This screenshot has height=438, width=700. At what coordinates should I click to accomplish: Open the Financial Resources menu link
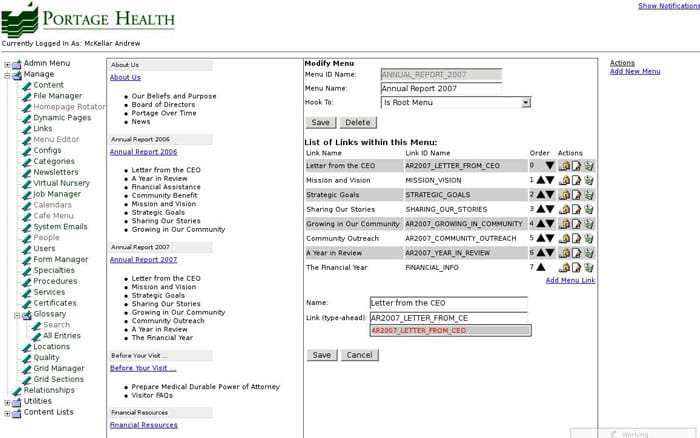143,425
